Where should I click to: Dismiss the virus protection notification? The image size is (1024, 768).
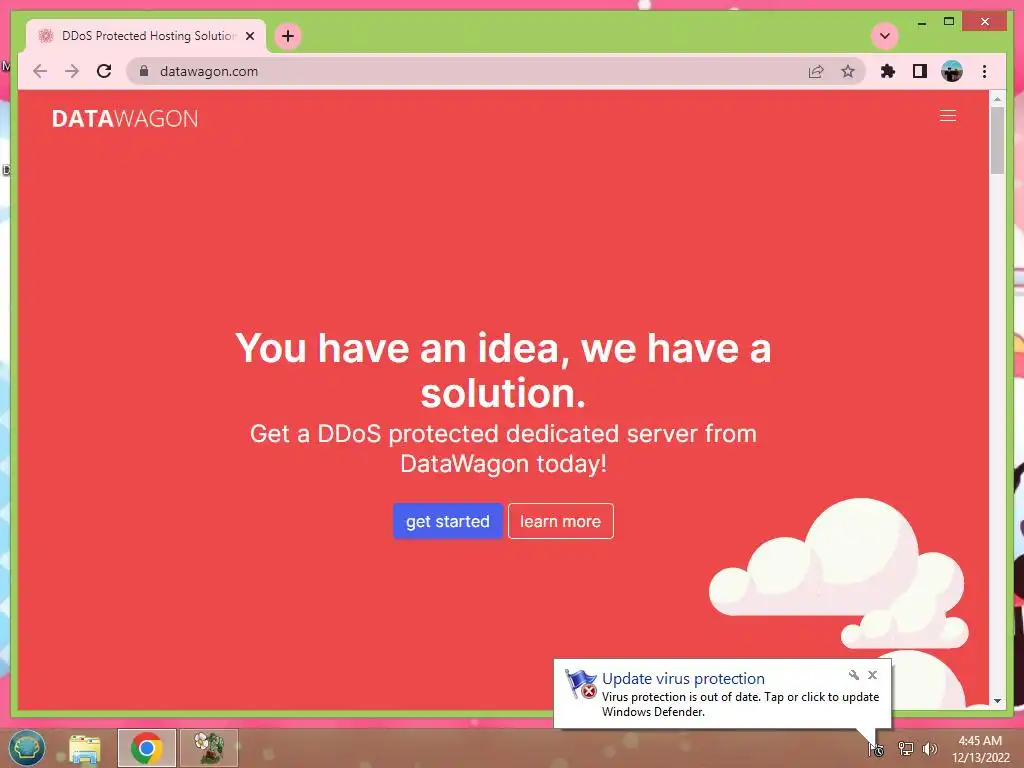point(872,675)
